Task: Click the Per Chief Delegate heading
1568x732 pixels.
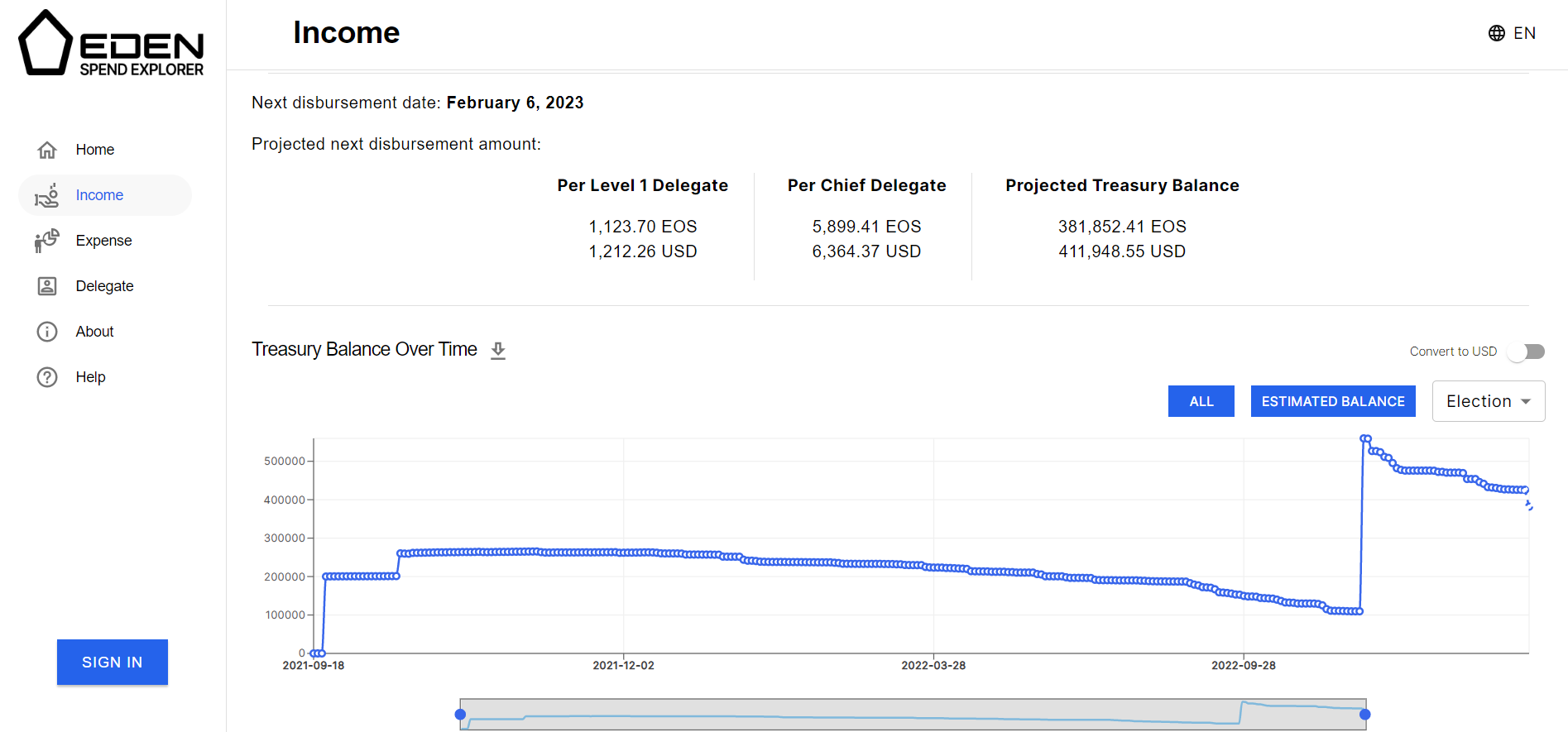Action: coord(866,185)
